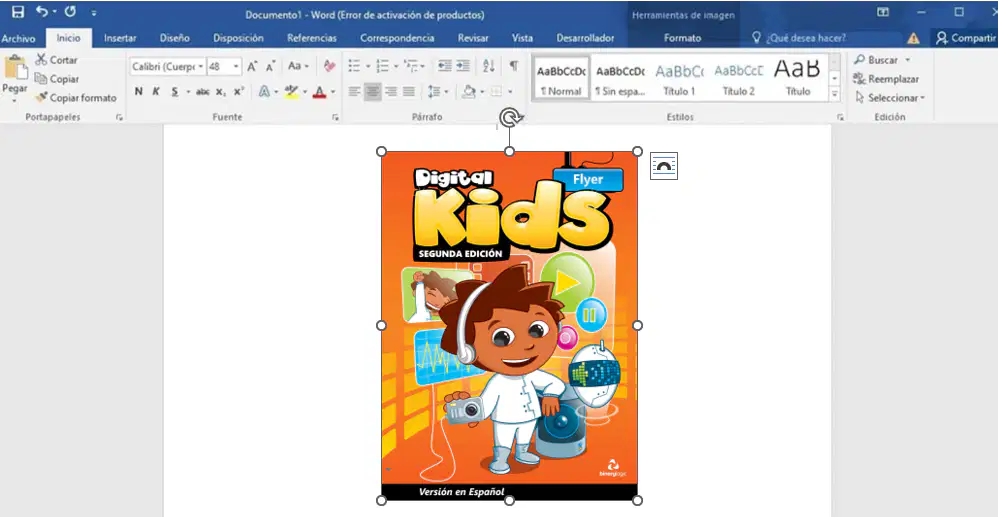Open the Portapapeles dialog launcher
The width and height of the screenshot is (998, 517).
click(119, 118)
